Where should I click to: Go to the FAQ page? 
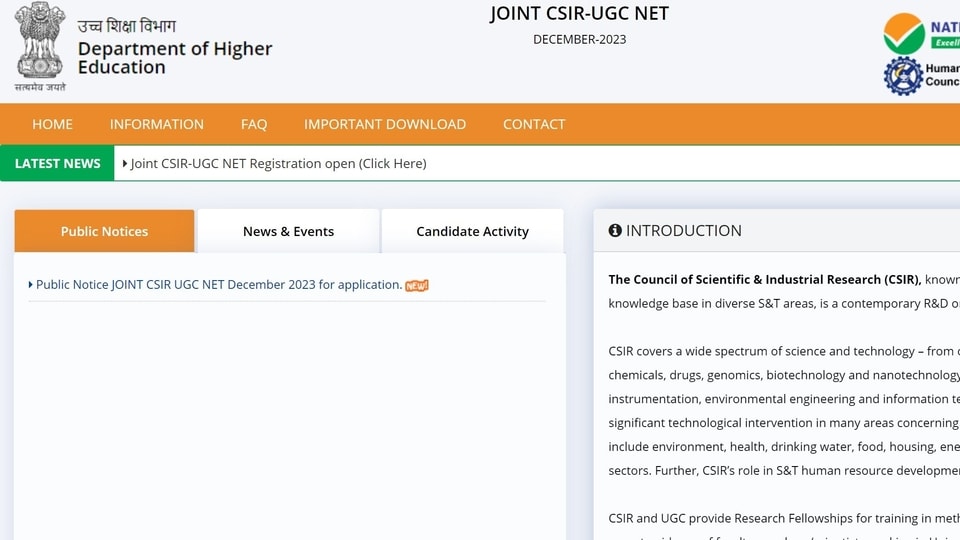click(x=254, y=124)
